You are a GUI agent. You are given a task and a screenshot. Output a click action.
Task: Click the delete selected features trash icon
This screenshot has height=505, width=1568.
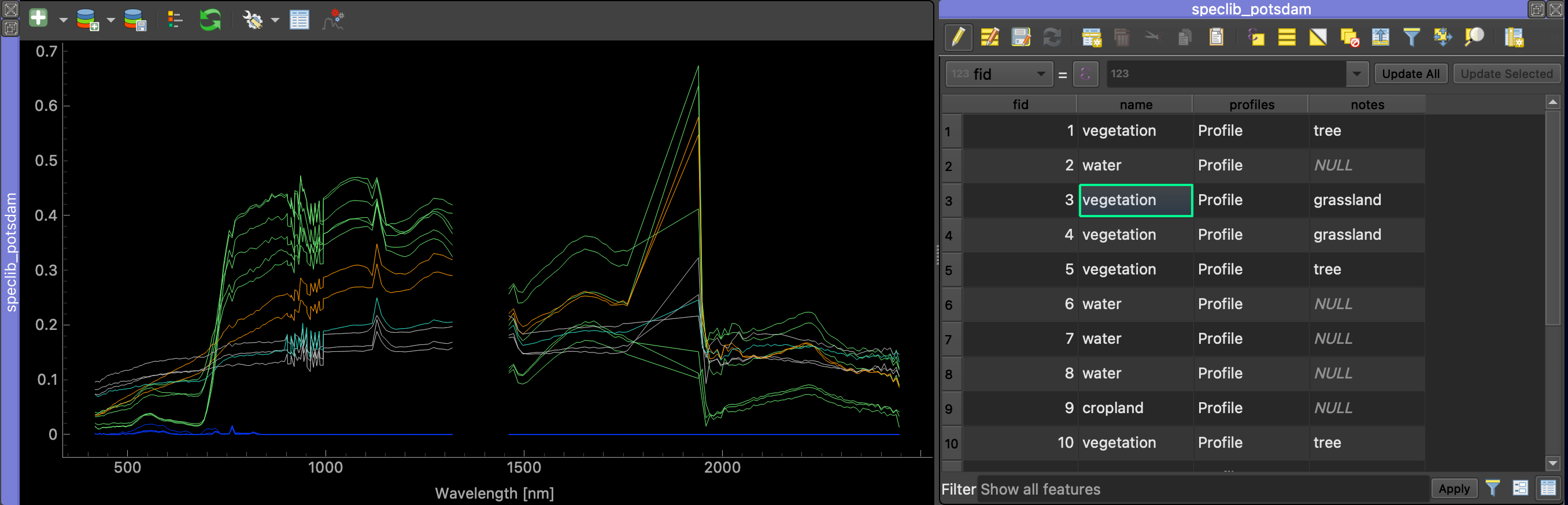pyautogui.click(x=1121, y=37)
